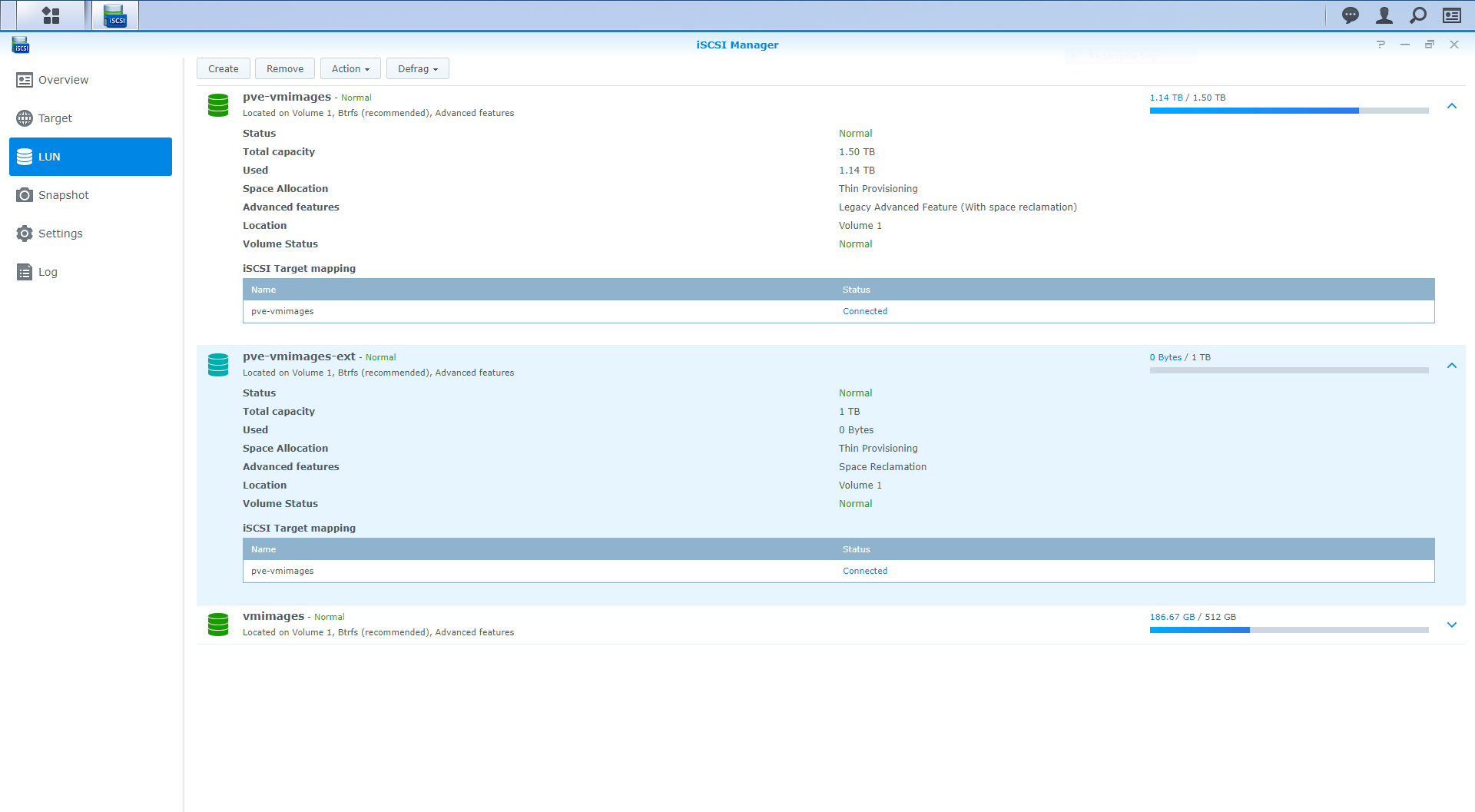Open the Connected link for pve-vmimages mapping
The height and width of the screenshot is (812, 1475).
coord(864,310)
